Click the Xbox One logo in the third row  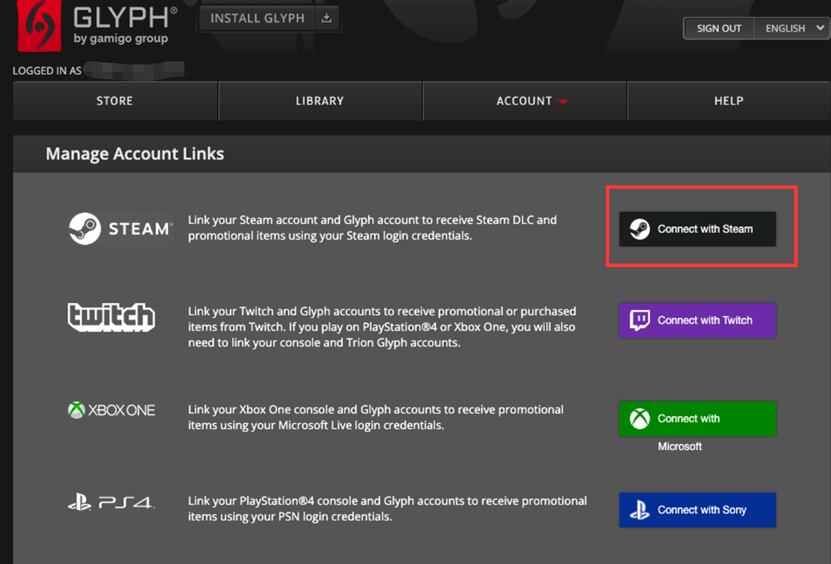111,410
